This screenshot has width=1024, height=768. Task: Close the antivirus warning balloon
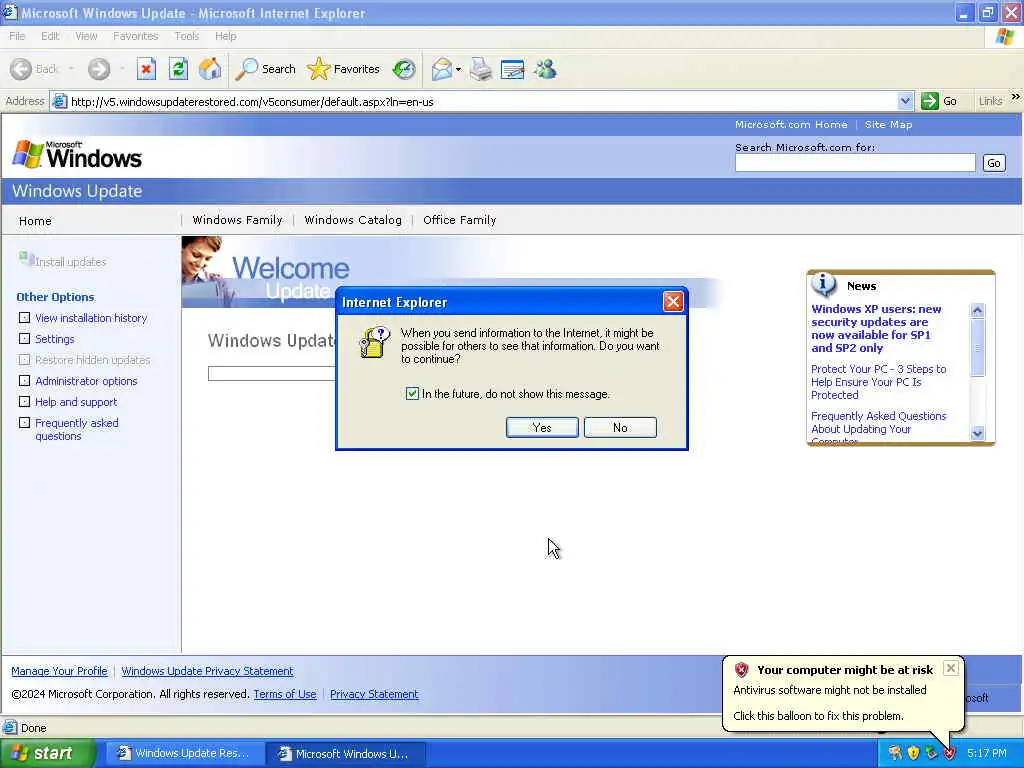coord(951,668)
